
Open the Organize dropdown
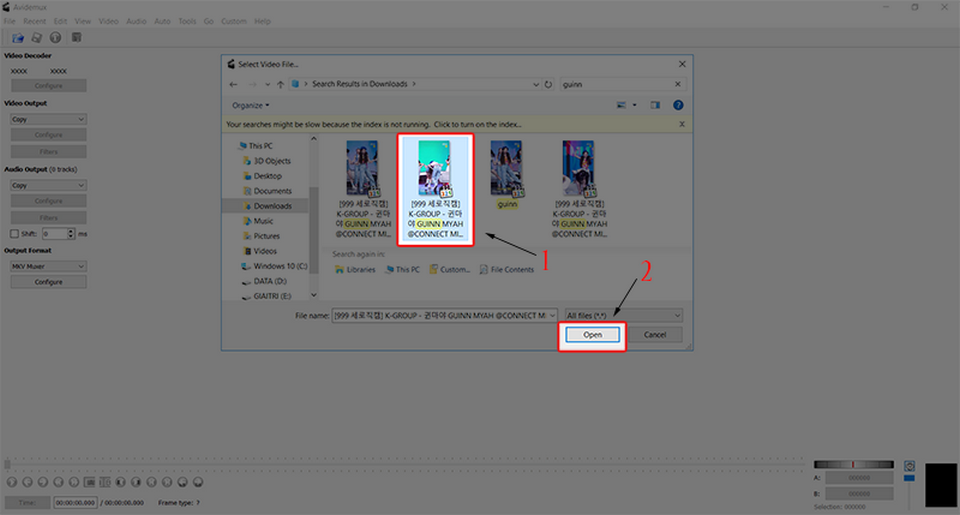pos(250,105)
